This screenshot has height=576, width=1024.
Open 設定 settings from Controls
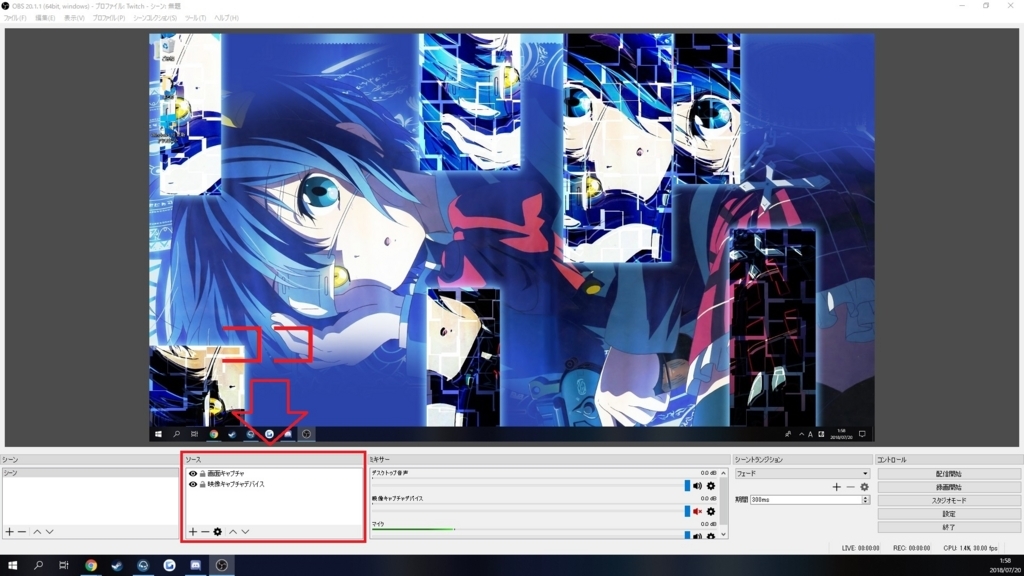949,514
